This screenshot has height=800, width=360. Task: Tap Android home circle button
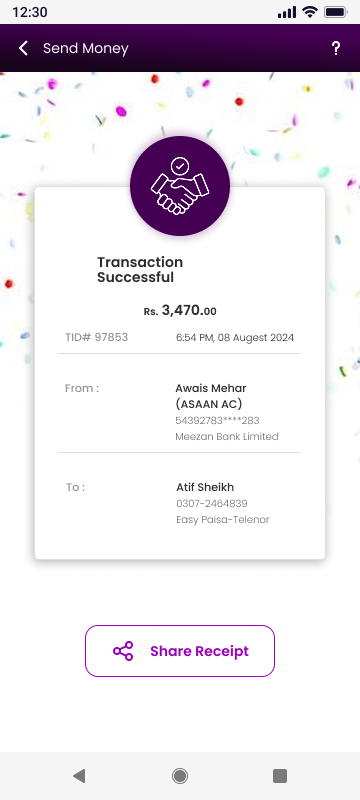tap(179, 776)
